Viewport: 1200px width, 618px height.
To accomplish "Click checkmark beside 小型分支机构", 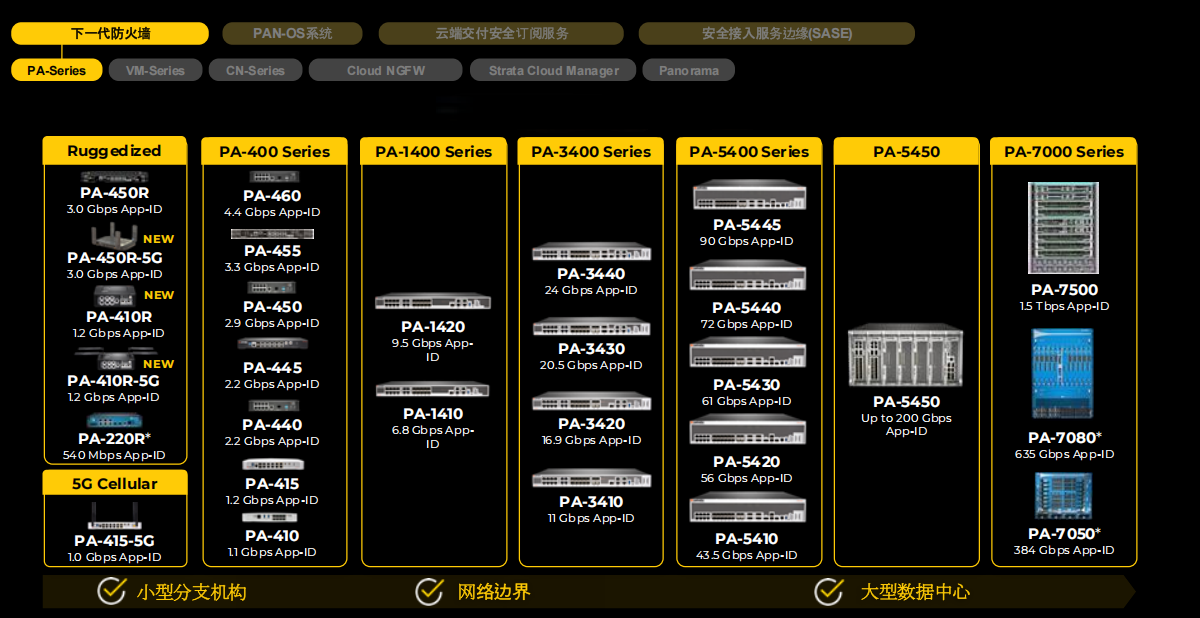I will [111, 591].
